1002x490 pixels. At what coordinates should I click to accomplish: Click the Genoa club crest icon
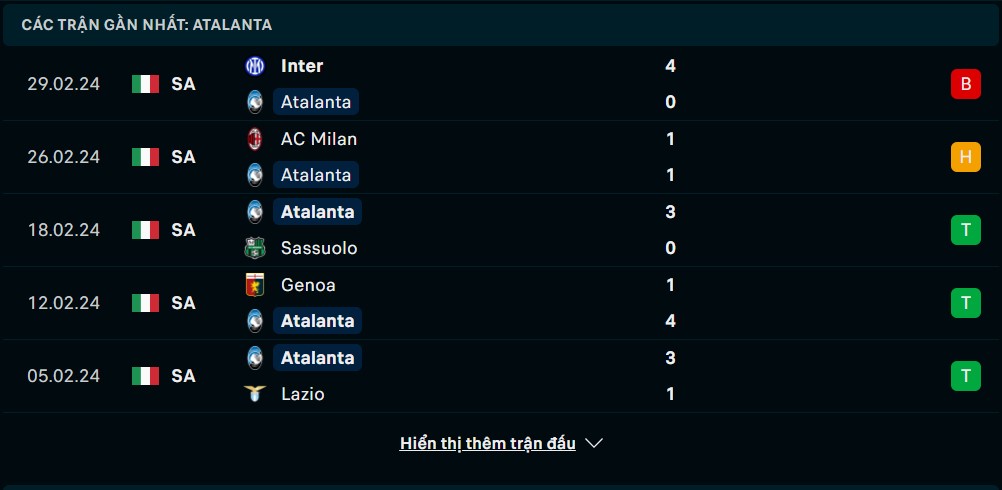tap(255, 284)
